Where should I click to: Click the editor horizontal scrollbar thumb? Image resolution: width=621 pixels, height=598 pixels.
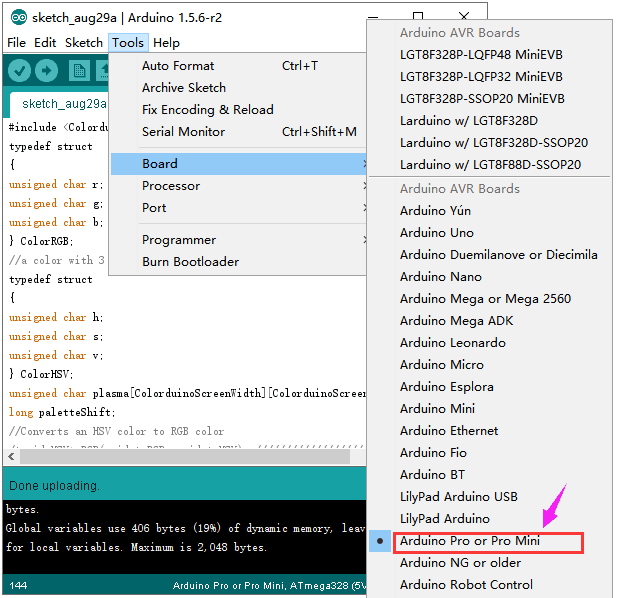[x=185, y=457]
